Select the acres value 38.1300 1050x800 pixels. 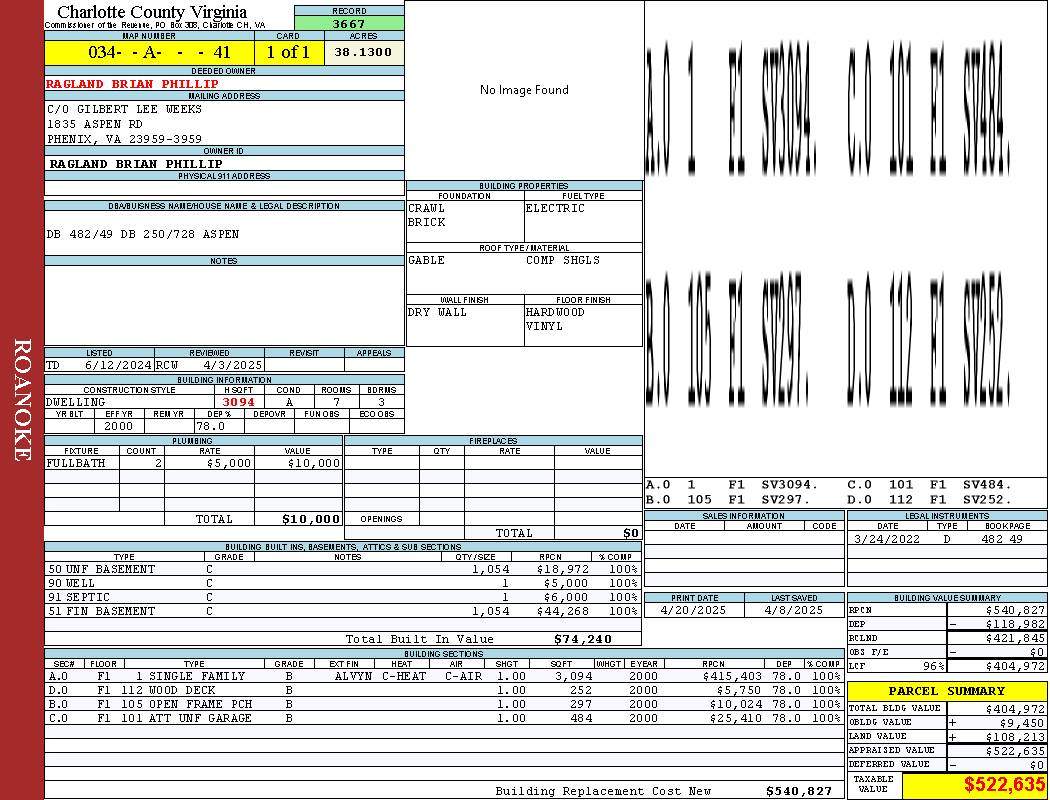(363, 52)
